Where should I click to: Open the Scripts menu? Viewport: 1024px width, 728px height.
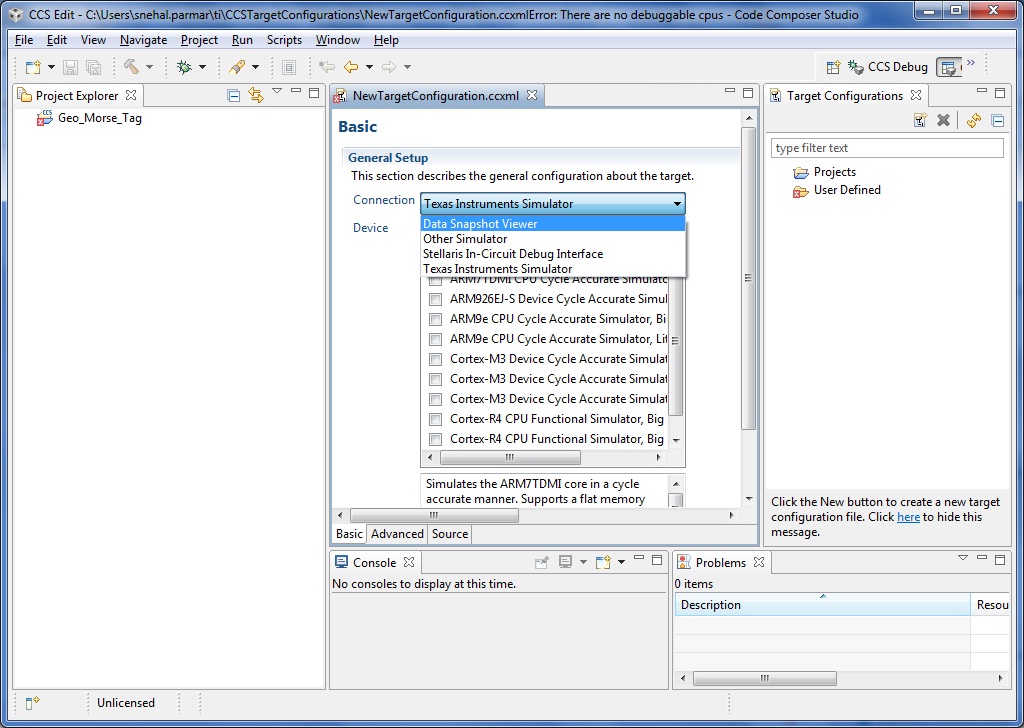point(284,40)
